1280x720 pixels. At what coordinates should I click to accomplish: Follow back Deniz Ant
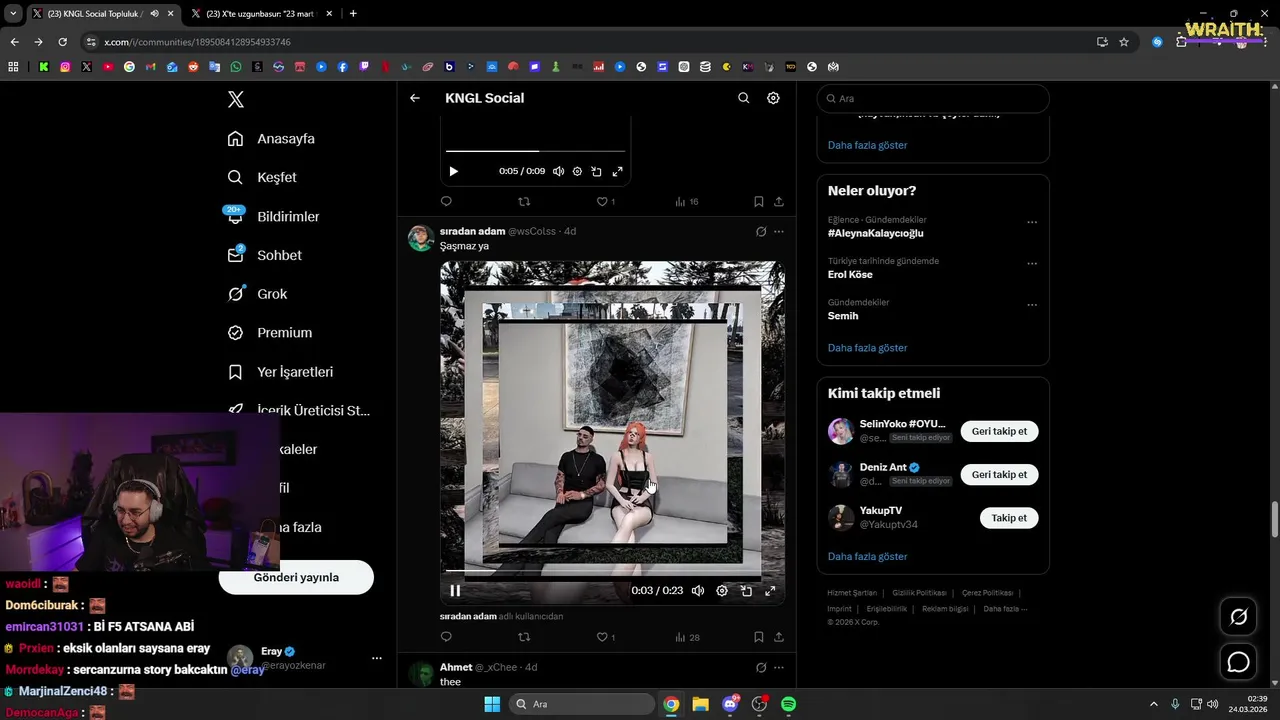(999, 474)
